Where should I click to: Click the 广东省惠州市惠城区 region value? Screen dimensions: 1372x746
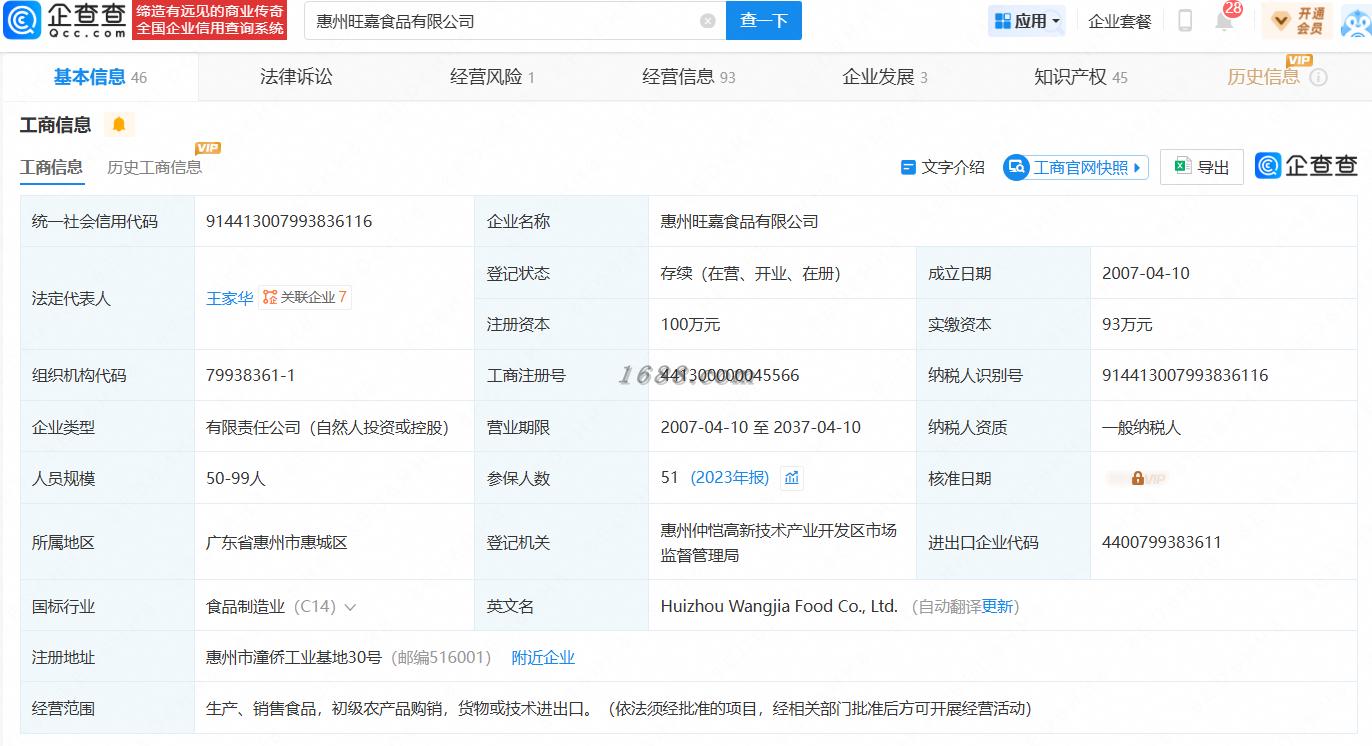click(276, 542)
